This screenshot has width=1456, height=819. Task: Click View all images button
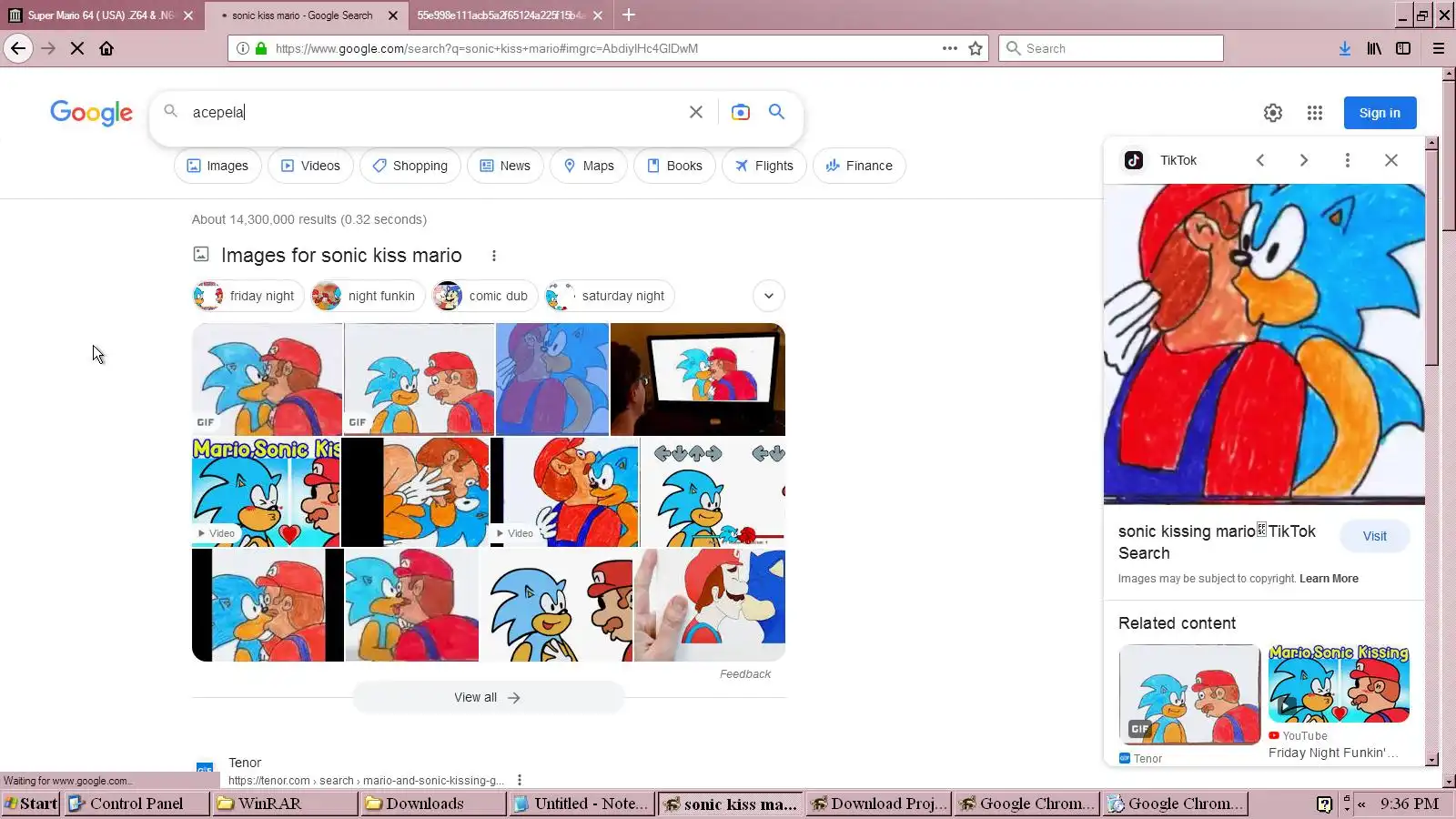pyautogui.click(x=488, y=698)
